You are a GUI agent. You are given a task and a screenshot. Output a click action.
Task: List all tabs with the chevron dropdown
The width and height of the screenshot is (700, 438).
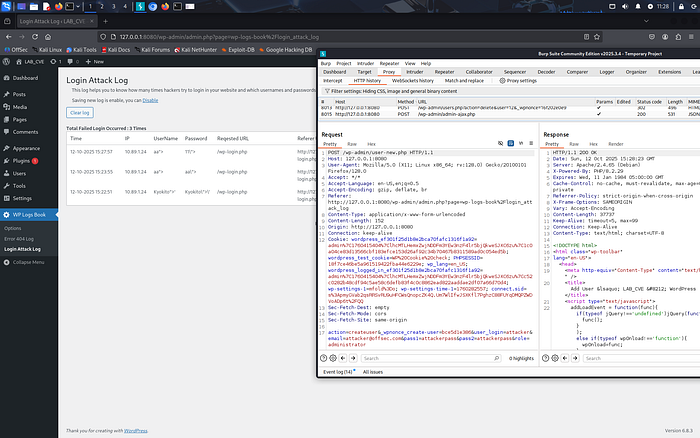(x=646, y=21)
